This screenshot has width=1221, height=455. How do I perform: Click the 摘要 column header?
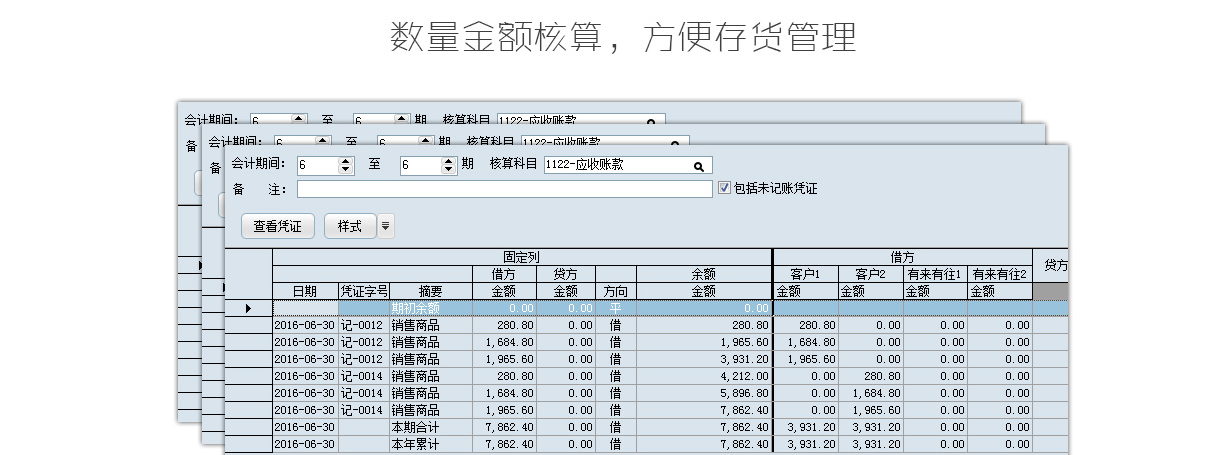coord(431,291)
